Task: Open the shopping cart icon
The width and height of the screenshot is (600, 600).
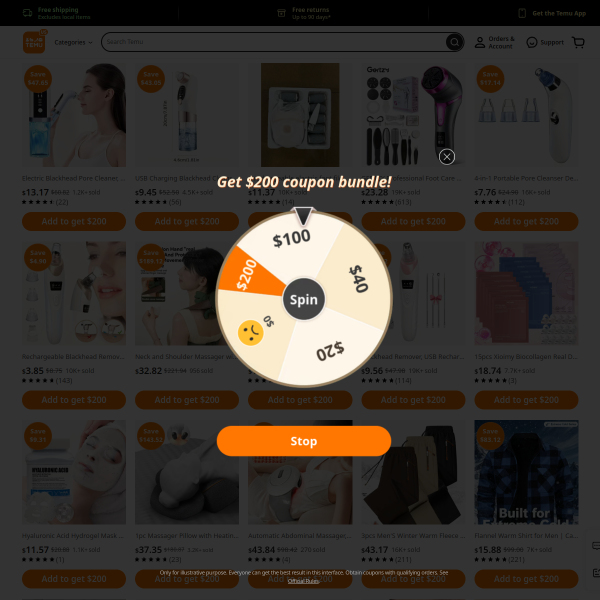Action: (x=578, y=42)
